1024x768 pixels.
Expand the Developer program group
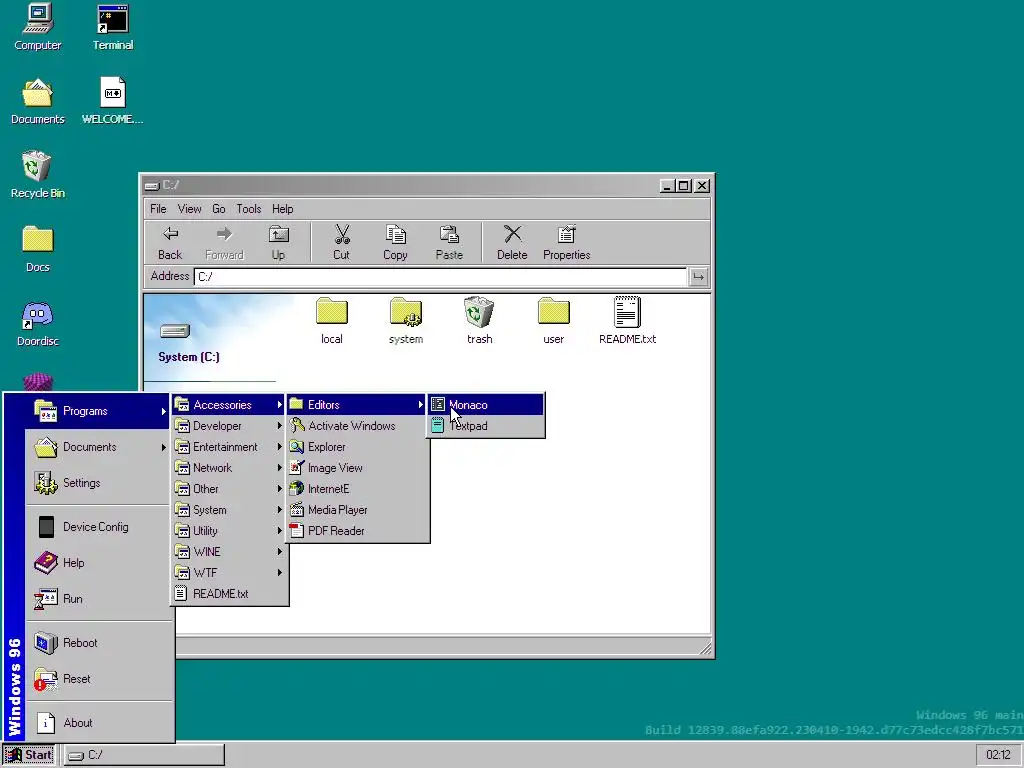click(229, 426)
